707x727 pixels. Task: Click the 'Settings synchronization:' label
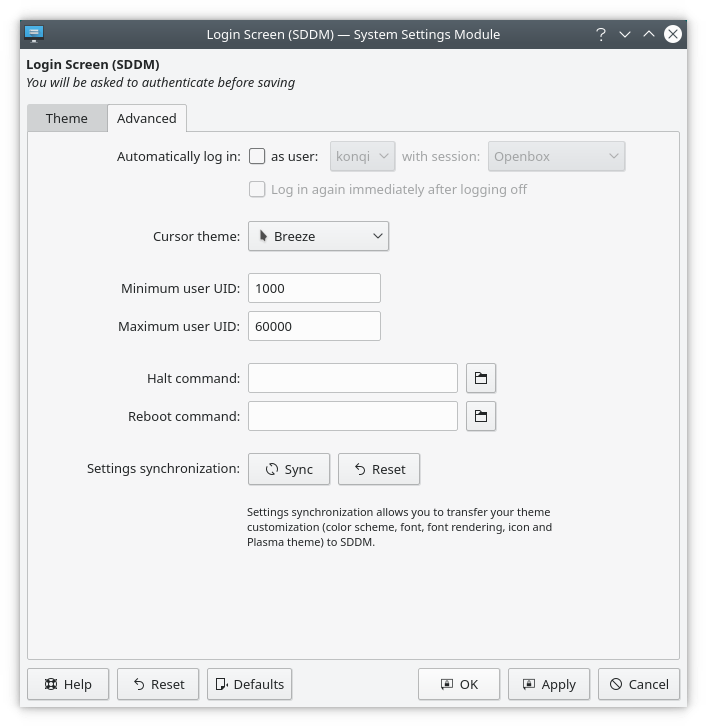pyautogui.click(x=164, y=468)
